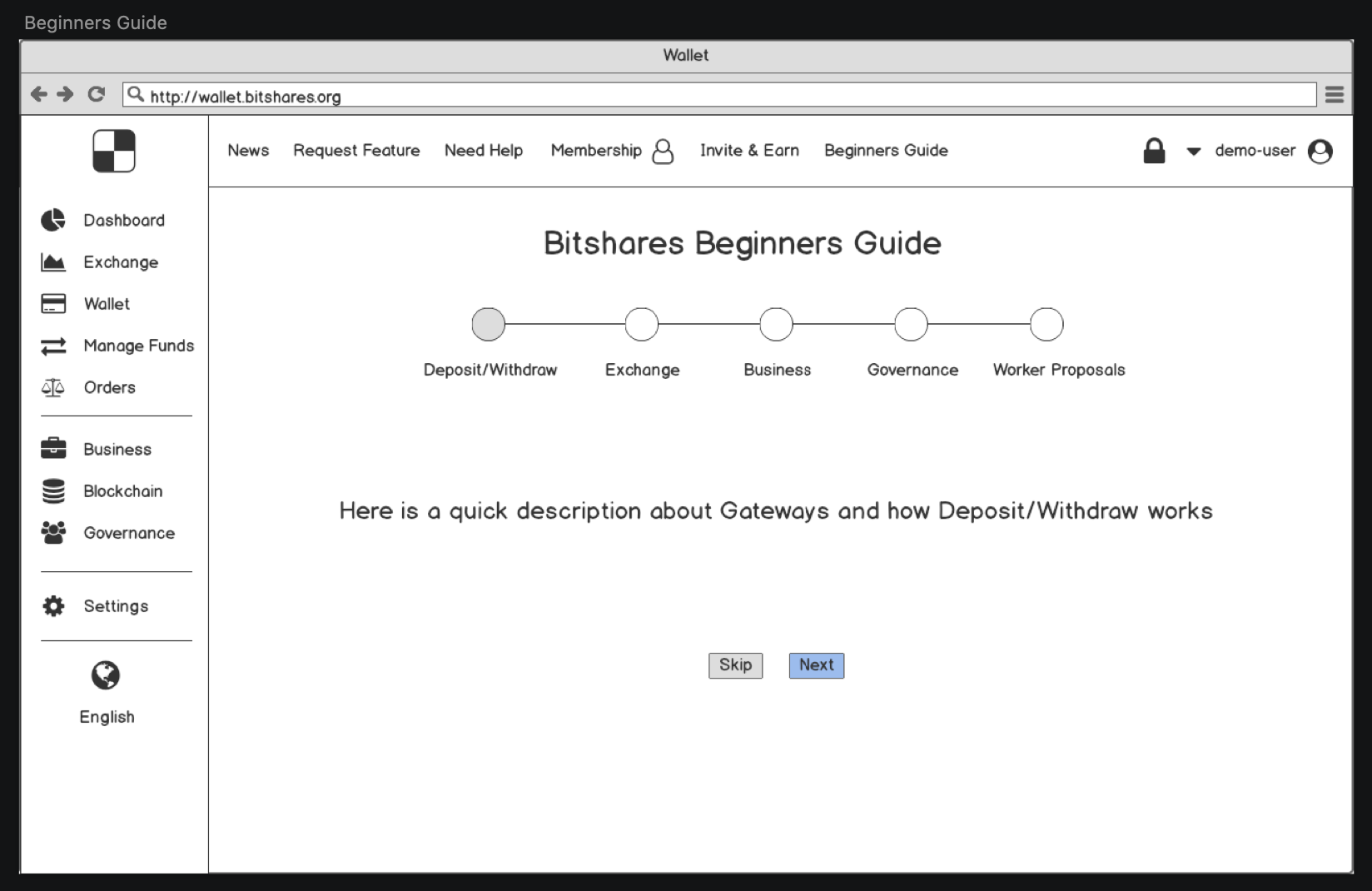Click the Settings gear icon
This screenshot has width=1372, height=891.
(53, 606)
